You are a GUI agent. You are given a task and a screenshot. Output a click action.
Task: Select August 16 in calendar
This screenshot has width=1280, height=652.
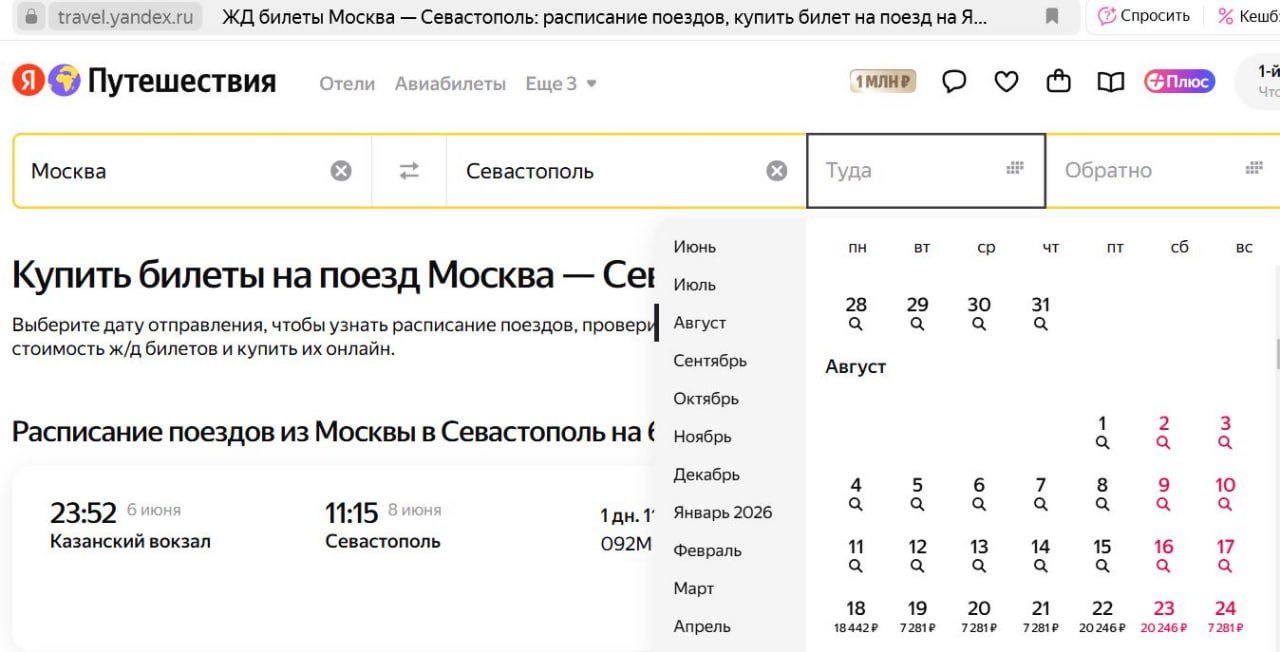pyautogui.click(x=1164, y=555)
